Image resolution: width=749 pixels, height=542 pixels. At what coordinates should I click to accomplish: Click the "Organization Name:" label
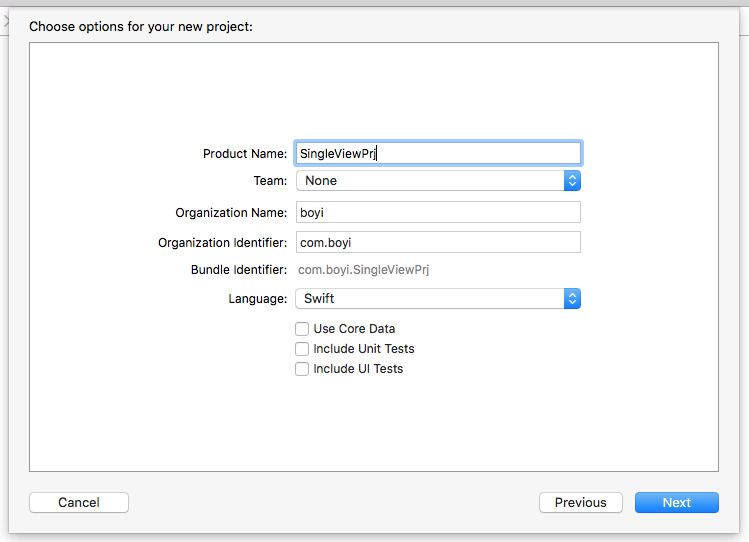click(x=231, y=213)
